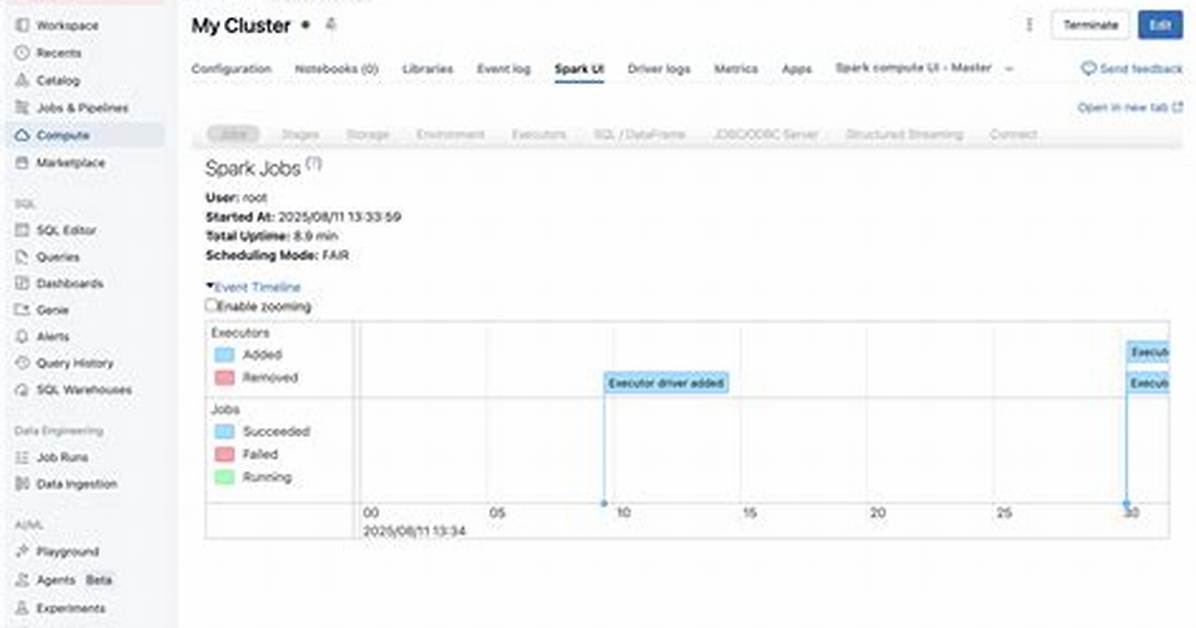Click the Workspace icon in sidebar
Viewport: 1196px width, 628px height.
[22, 25]
